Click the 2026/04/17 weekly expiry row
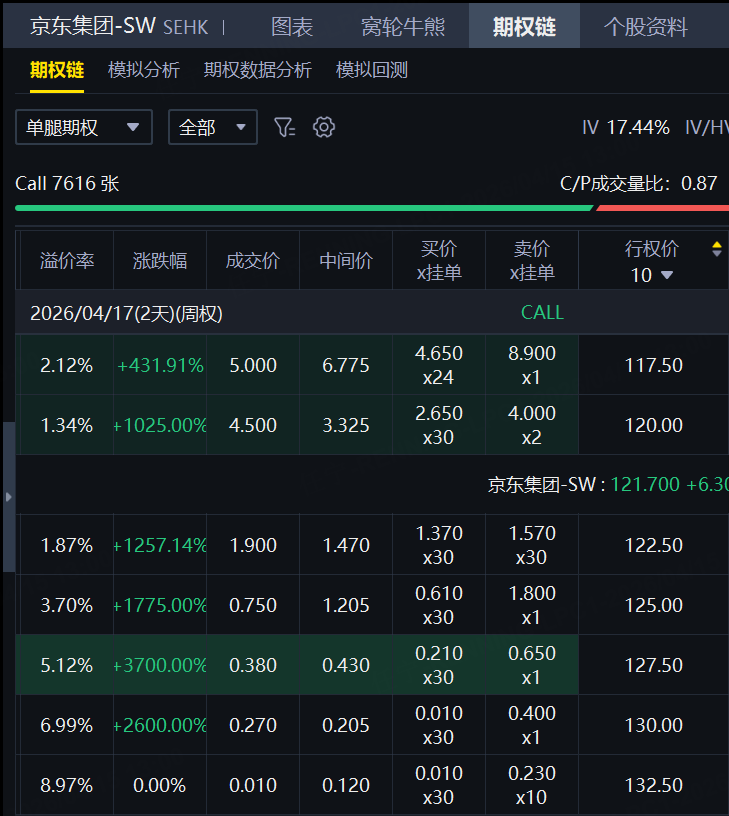Viewport: 729px width, 816px height. pyautogui.click(x=126, y=313)
